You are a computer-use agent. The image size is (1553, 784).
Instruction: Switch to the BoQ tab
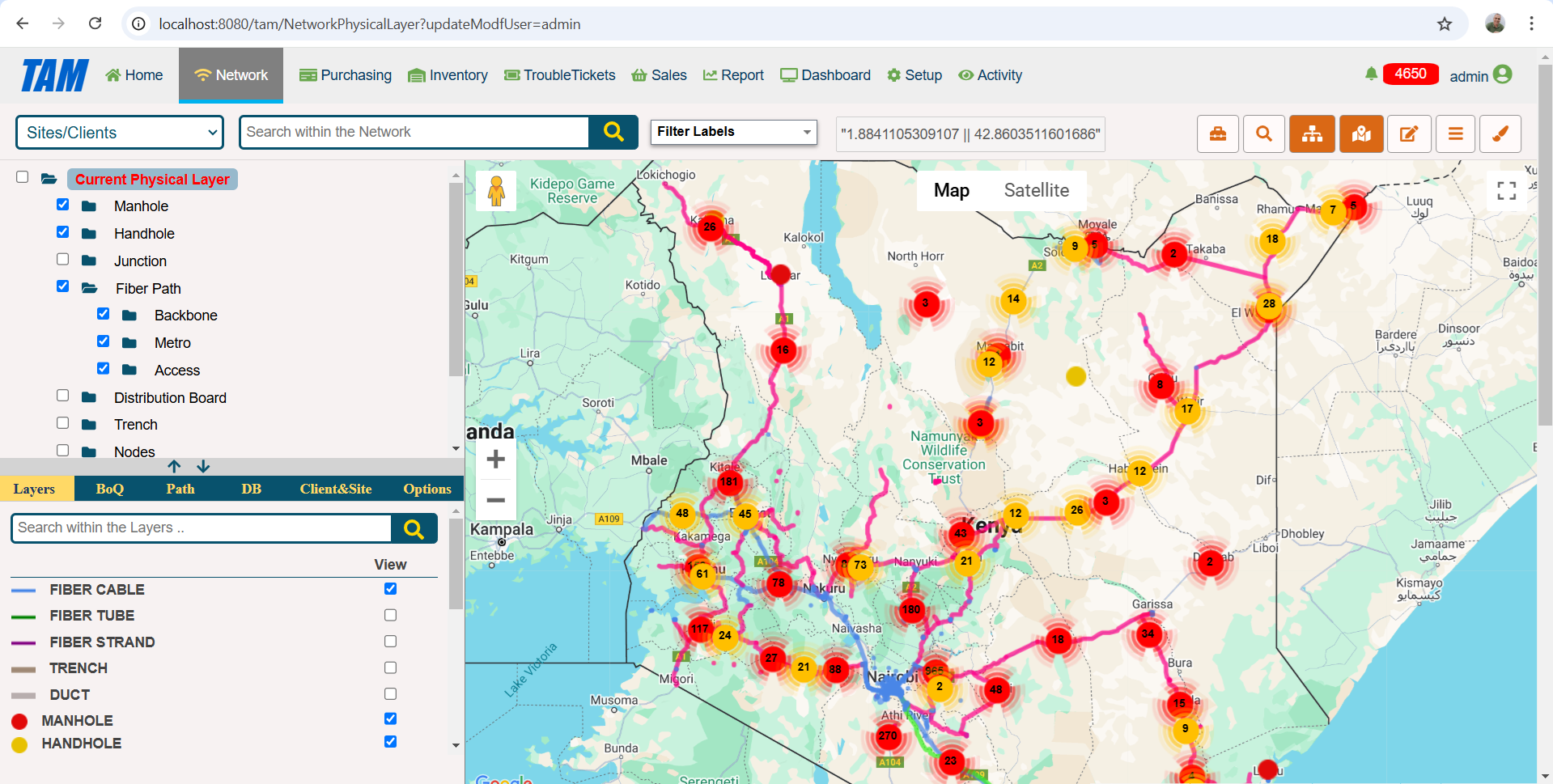pyautogui.click(x=109, y=489)
